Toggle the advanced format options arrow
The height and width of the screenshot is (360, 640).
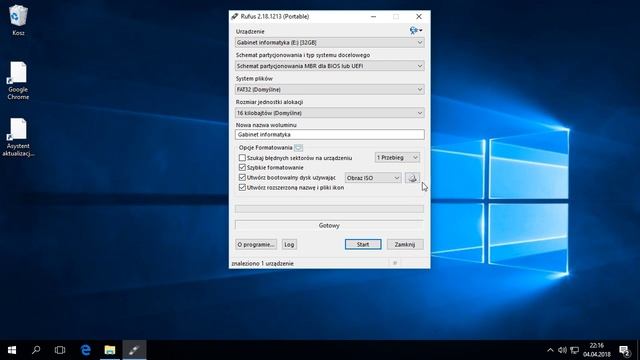click(x=298, y=148)
